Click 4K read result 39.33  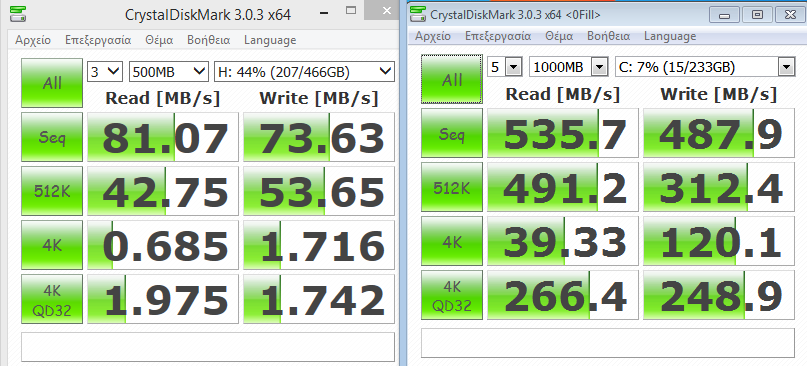point(563,241)
